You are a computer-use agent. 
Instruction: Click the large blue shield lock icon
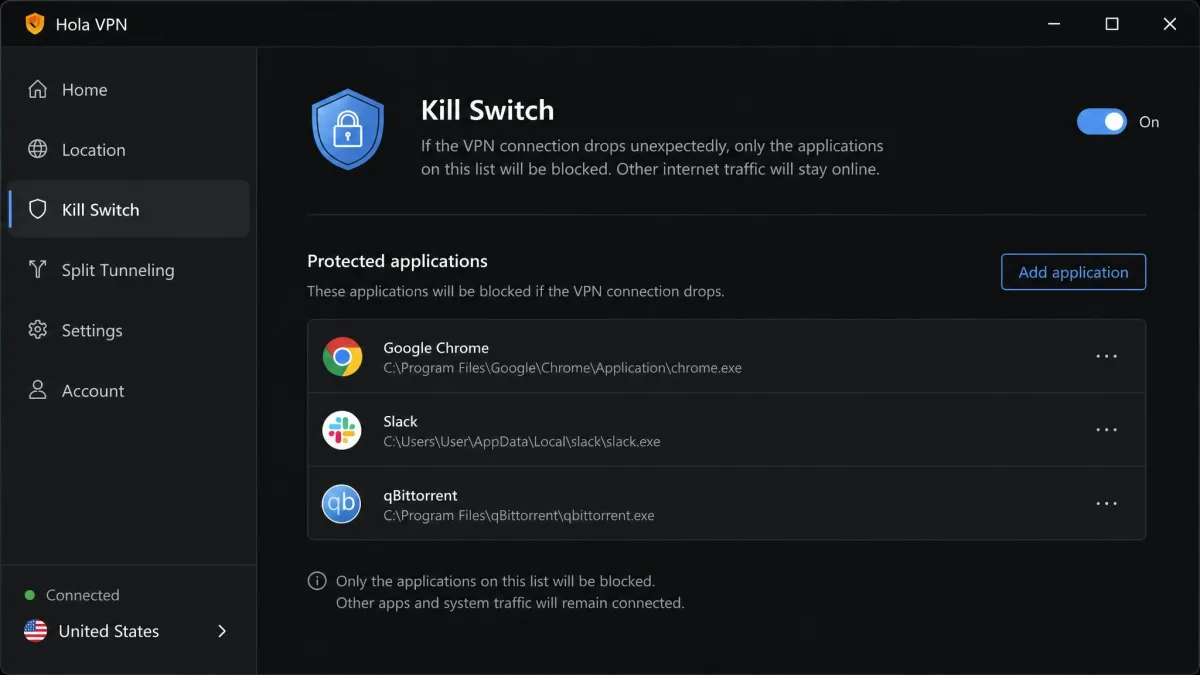[347, 130]
